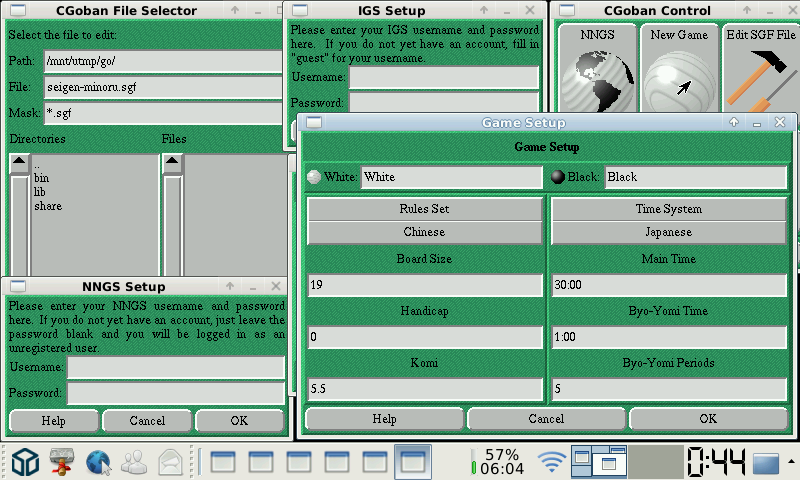Open the IGS Setup window menu icon
This screenshot has height=480, width=800.
(x=300, y=10)
